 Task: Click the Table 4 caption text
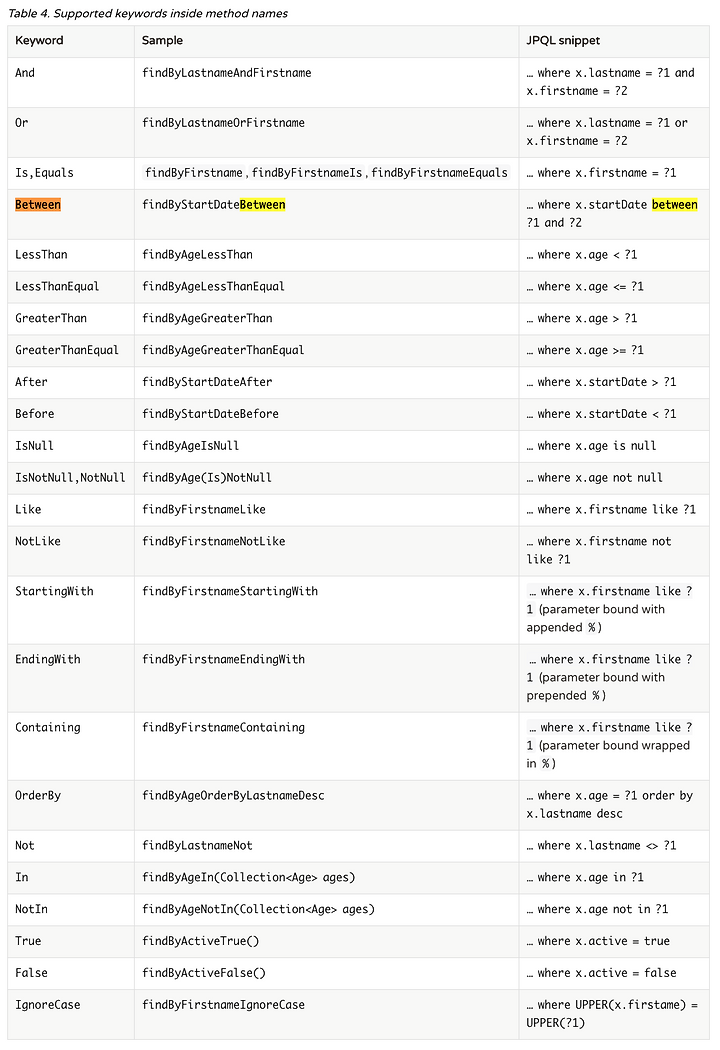click(x=148, y=13)
